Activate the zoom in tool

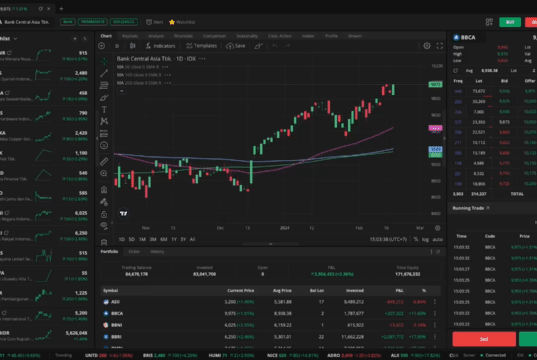click(x=104, y=174)
